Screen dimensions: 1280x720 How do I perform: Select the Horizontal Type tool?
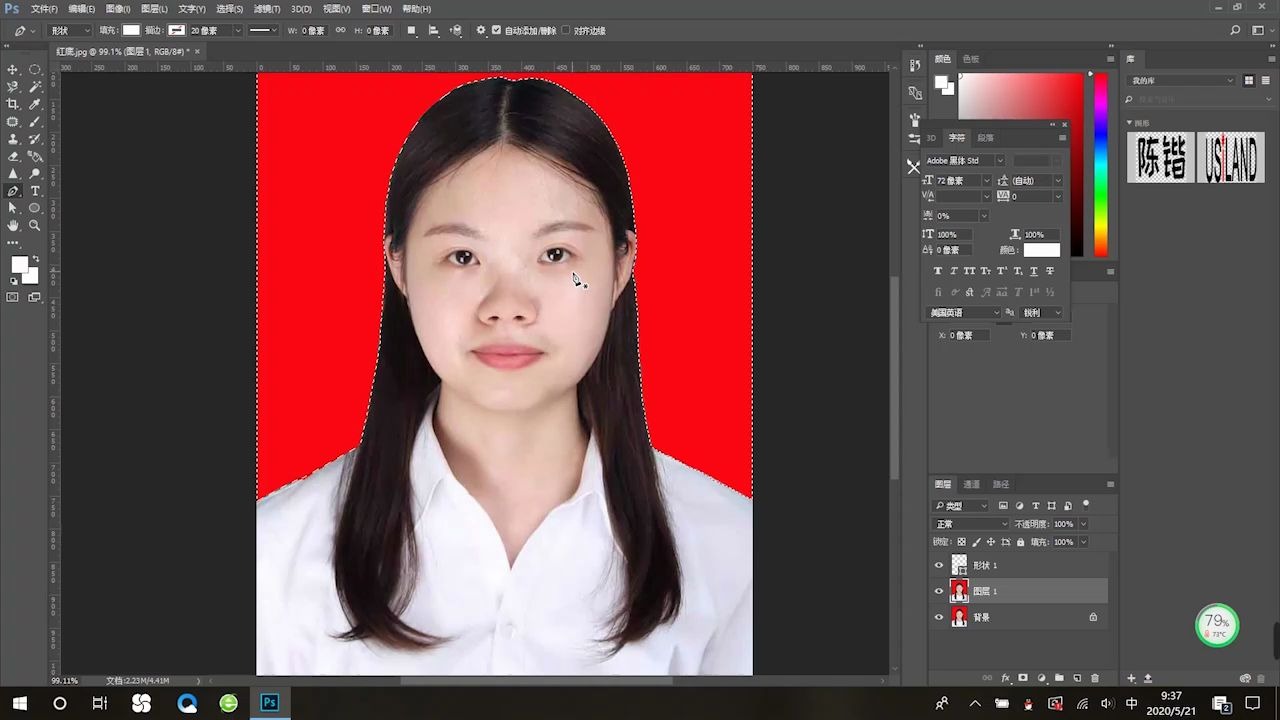click(x=35, y=190)
